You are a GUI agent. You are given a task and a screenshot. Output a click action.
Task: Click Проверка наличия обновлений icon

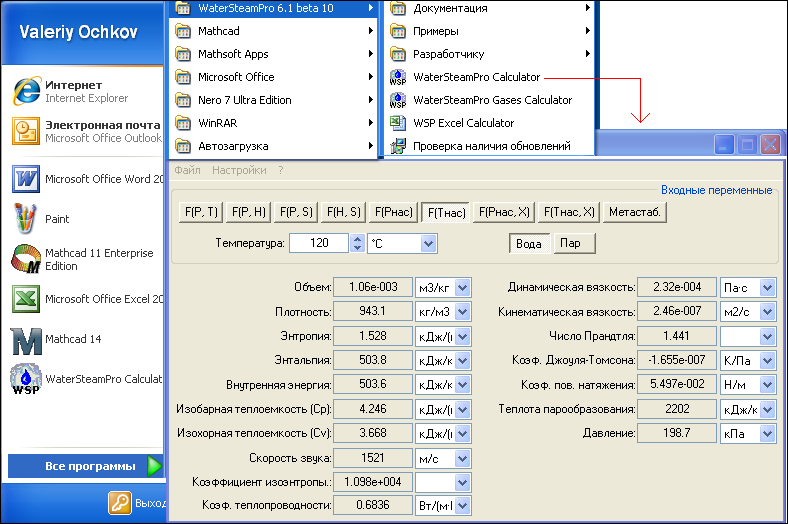[398, 146]
